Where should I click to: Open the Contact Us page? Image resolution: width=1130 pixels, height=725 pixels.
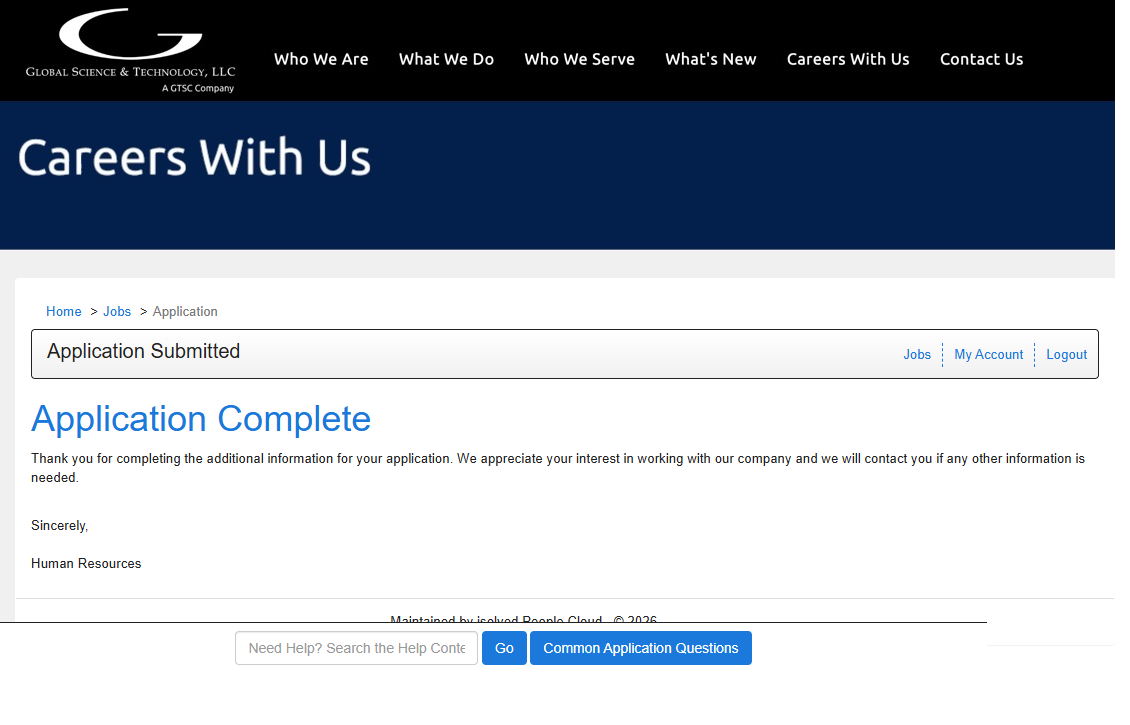tap(981, 59)
